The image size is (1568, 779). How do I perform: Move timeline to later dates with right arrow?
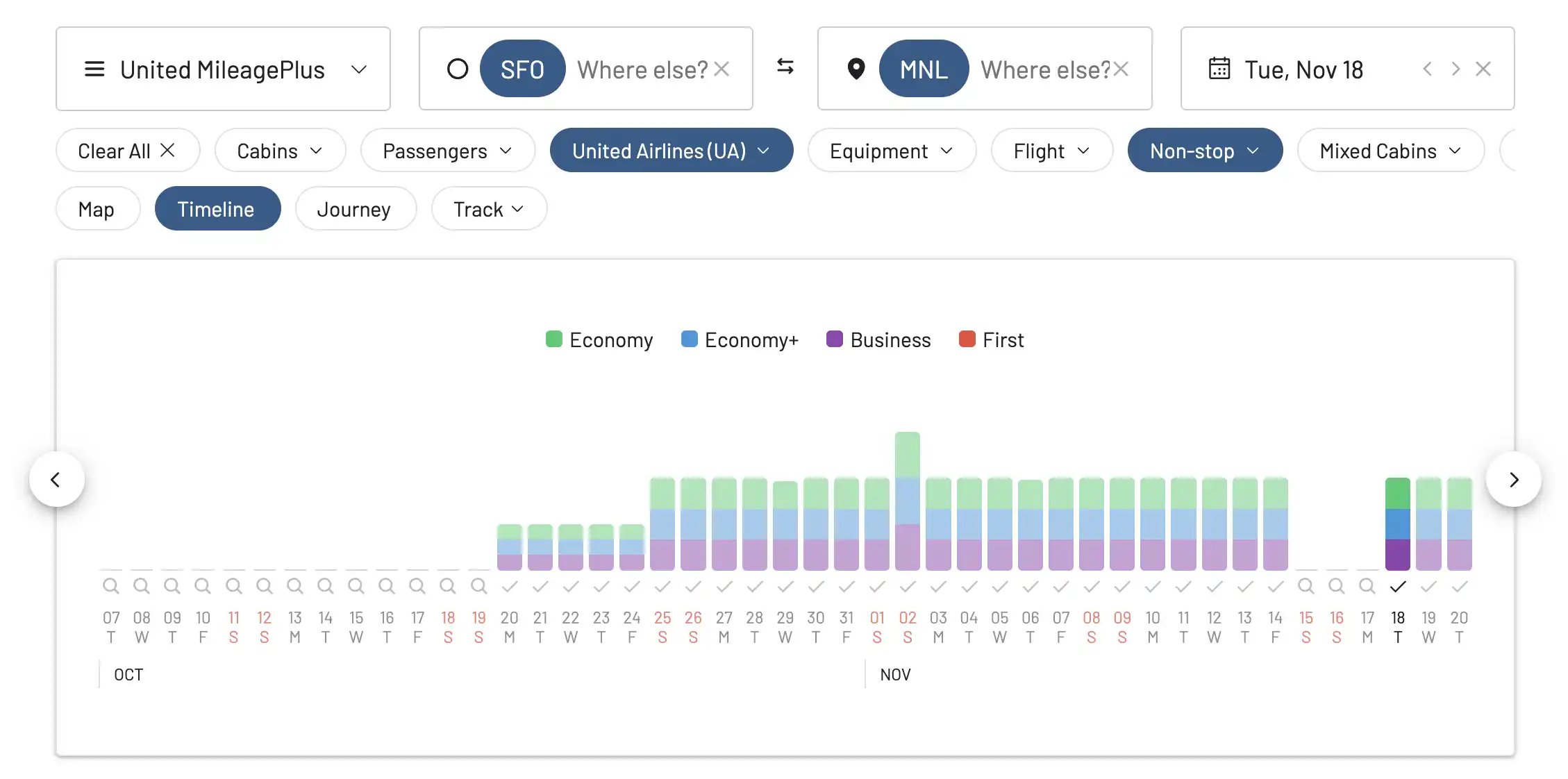1514,479
